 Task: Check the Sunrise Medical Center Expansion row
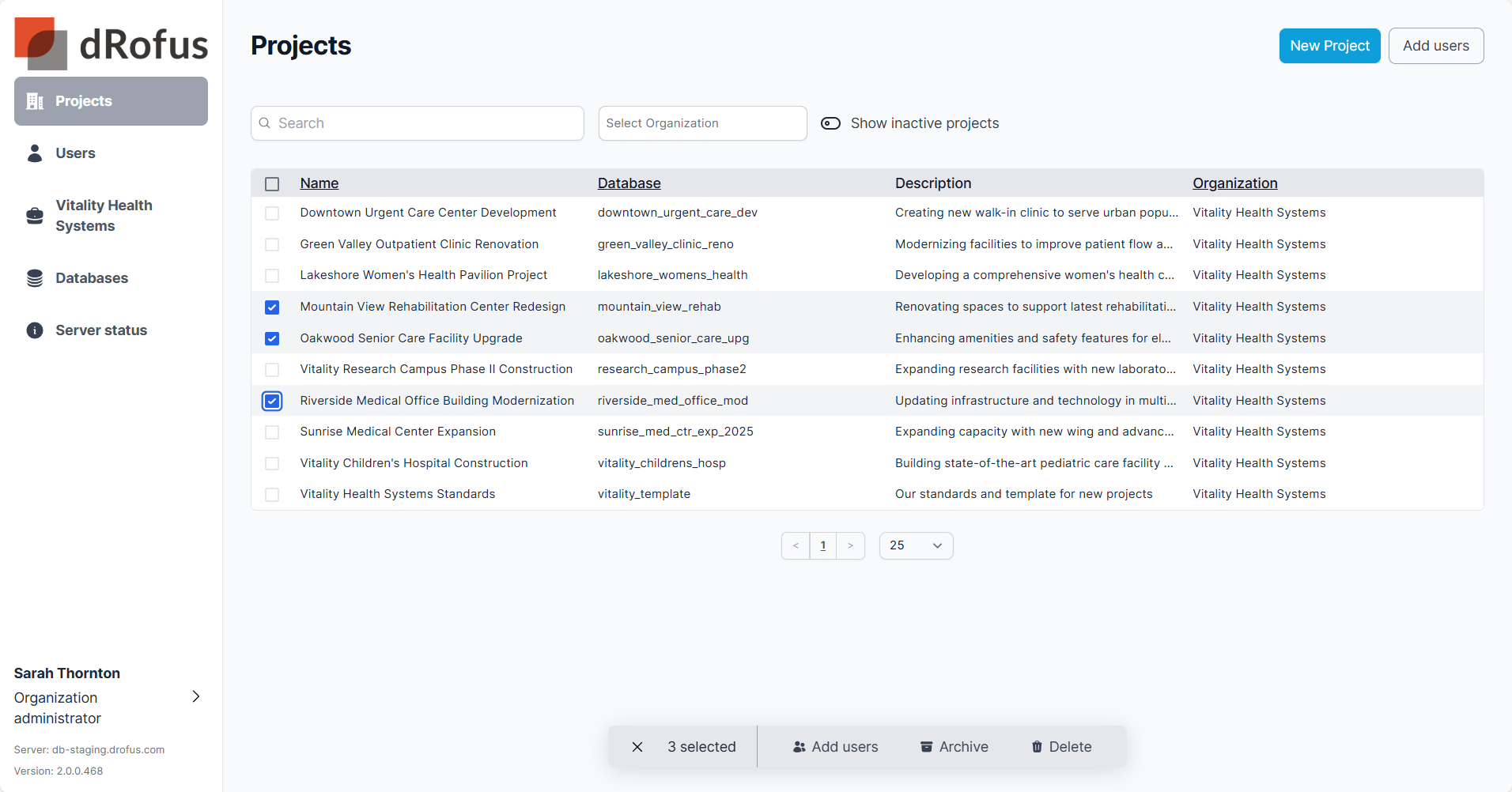tap(272, 432)
